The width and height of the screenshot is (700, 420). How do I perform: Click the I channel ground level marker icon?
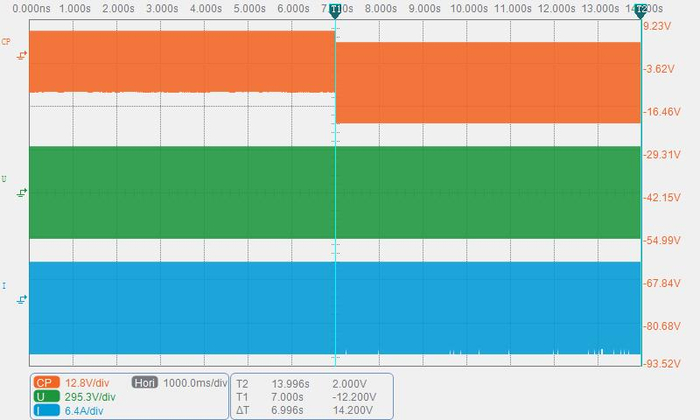coord(21,299)
